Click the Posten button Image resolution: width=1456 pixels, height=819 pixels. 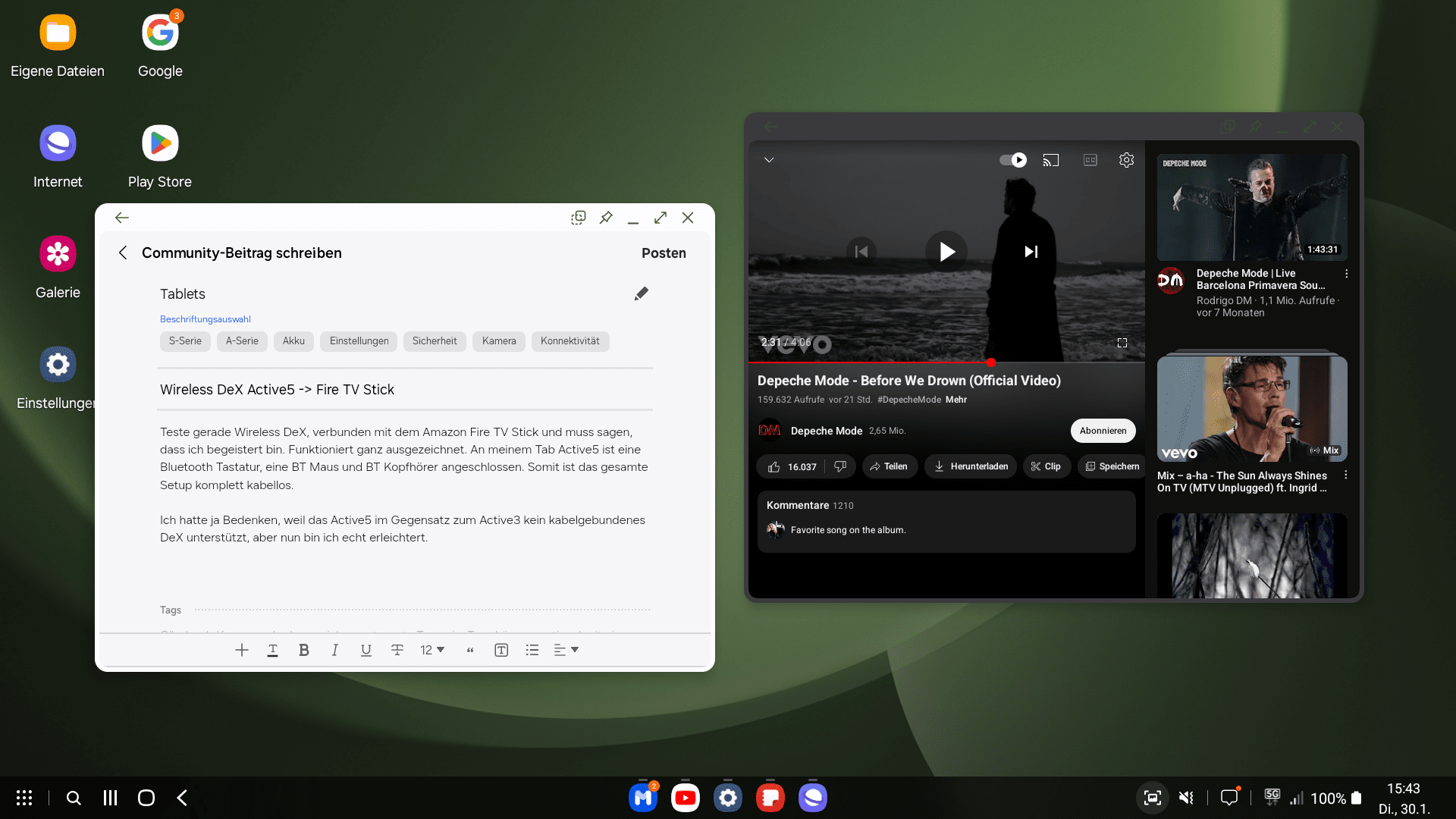(664, 253)
